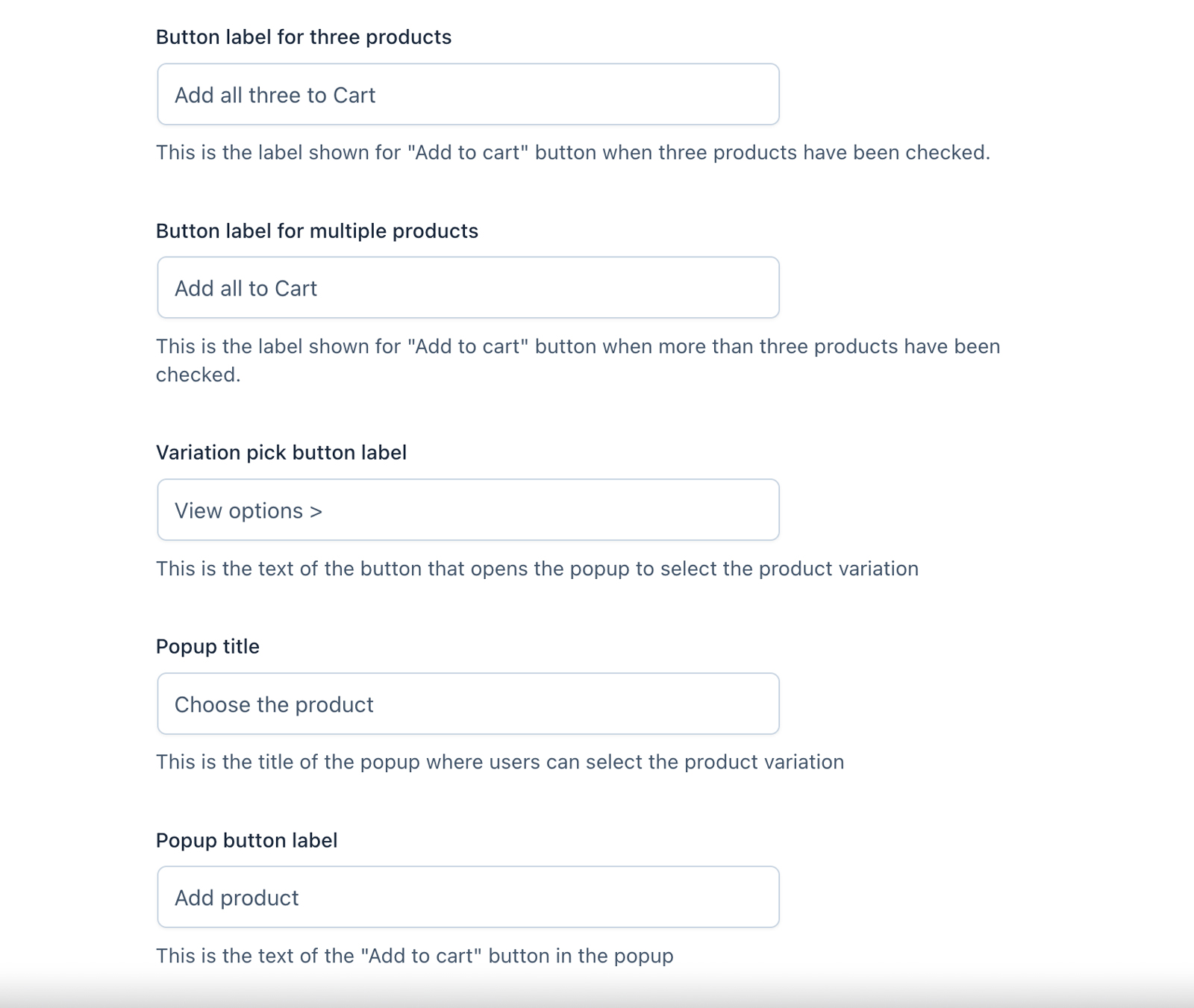This screenshot has height=1008, width=1194.
Task: Click the 'Button label for three products' heading
Action: point(303,37)
